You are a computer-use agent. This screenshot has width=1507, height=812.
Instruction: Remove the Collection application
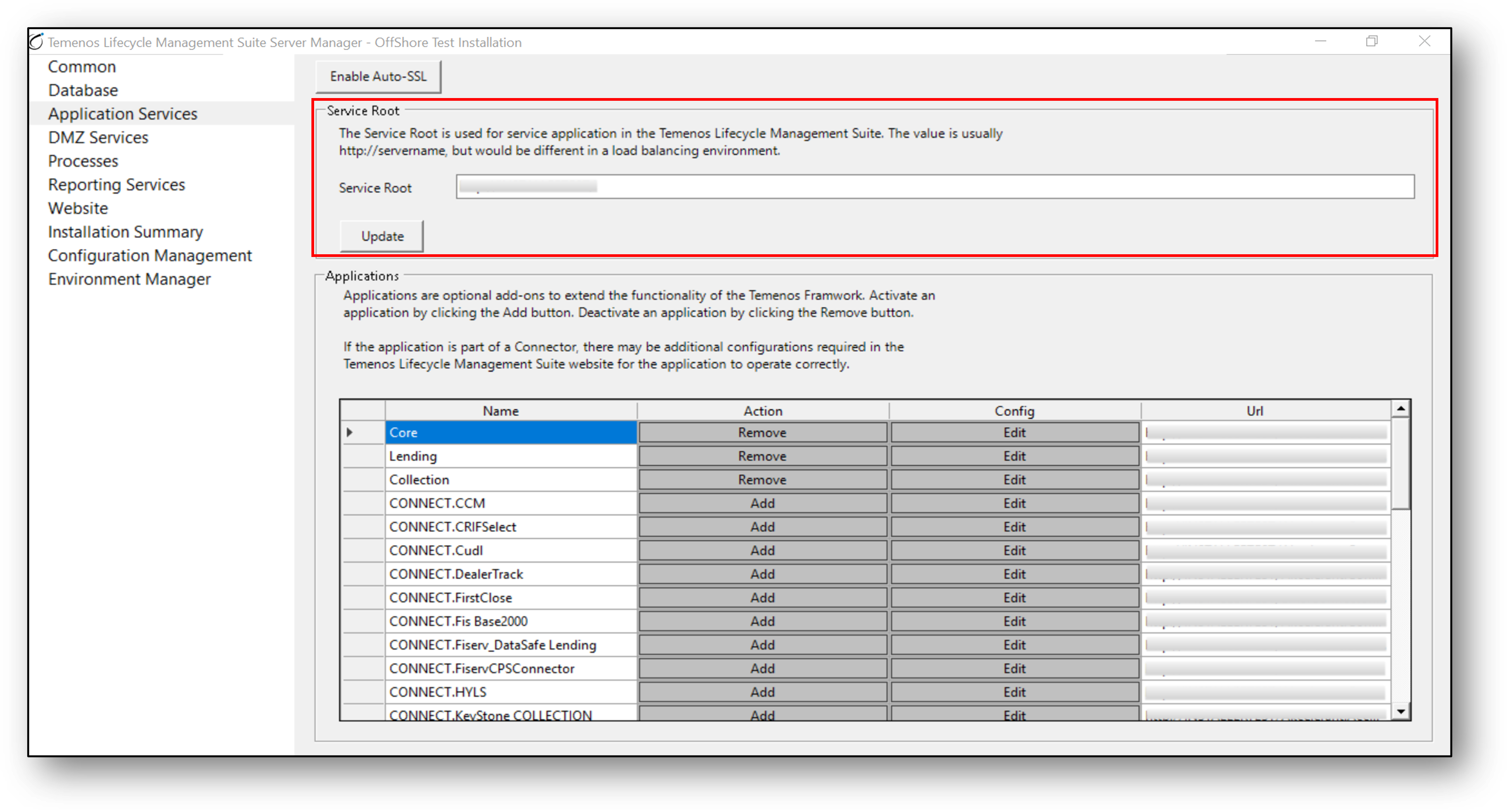pyautogui.click(x=762, y=479)
